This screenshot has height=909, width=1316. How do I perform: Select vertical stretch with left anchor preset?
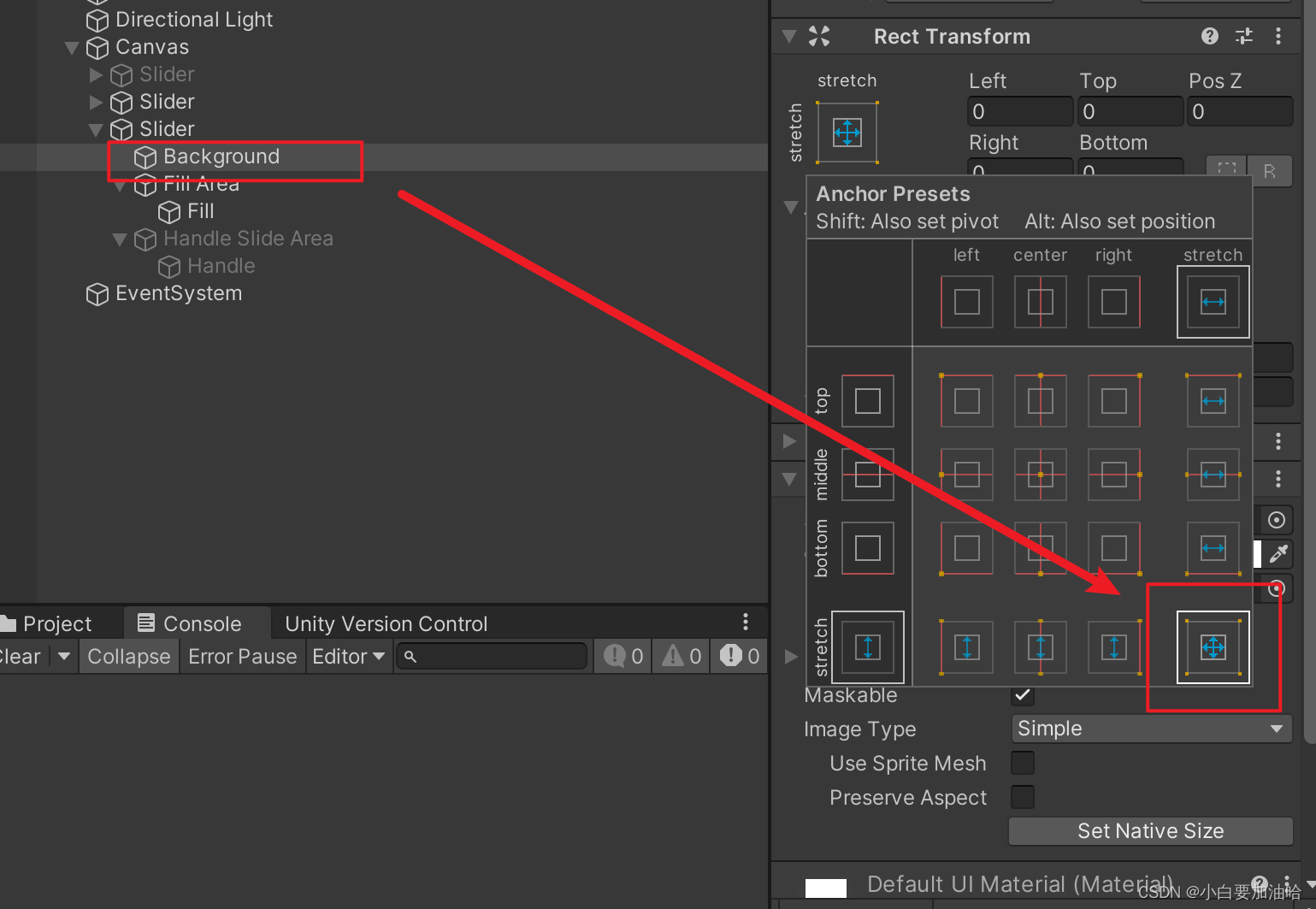click(967, 647)
